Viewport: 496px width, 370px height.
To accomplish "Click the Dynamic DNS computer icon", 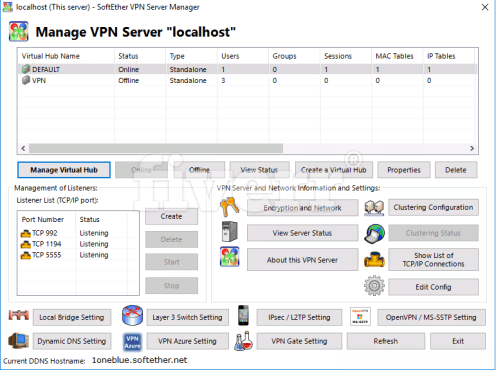I will tap(19, 341).
